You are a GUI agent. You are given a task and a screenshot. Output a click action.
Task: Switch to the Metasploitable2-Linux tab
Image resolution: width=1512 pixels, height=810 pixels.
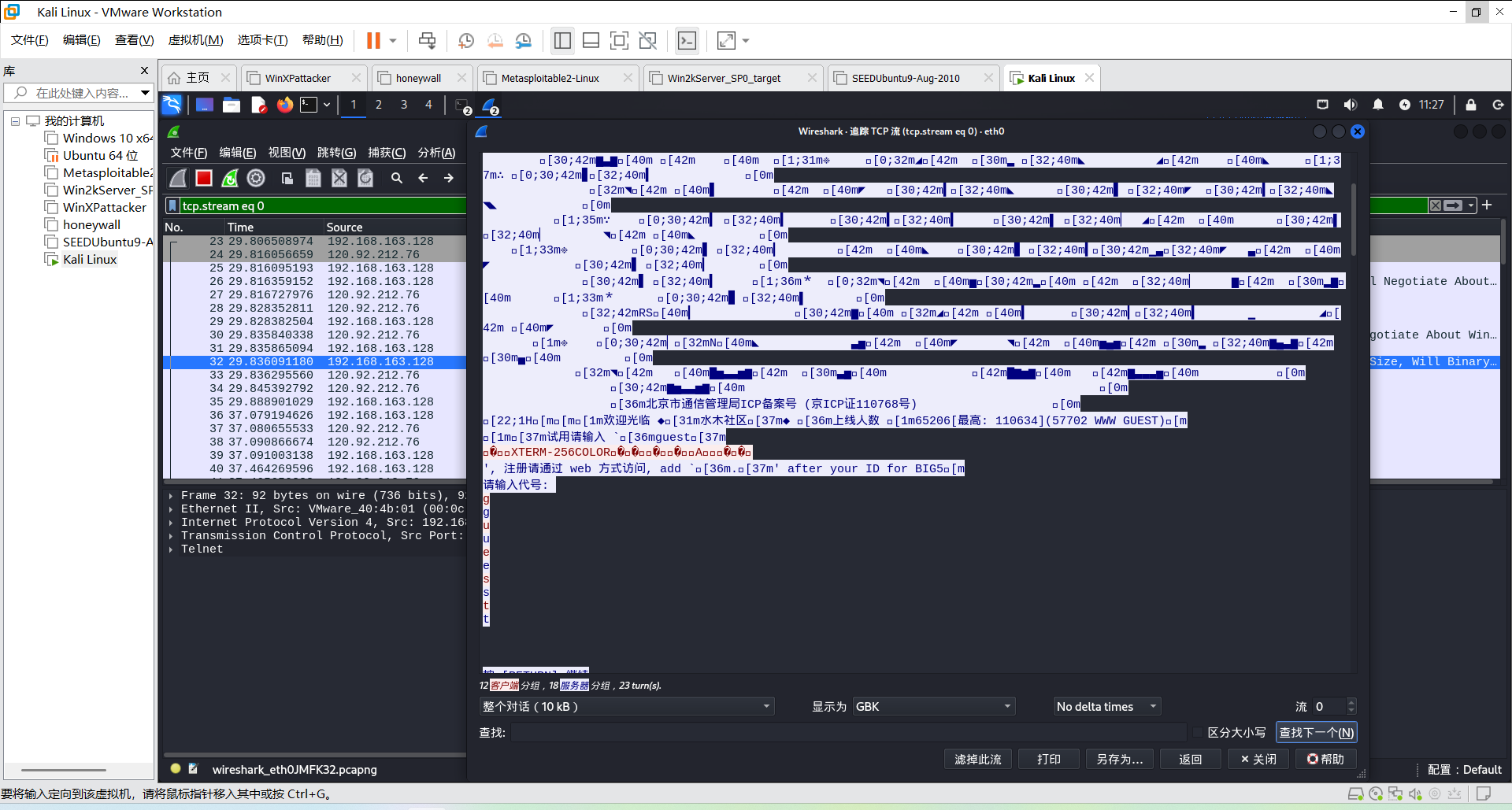(558, 78)
